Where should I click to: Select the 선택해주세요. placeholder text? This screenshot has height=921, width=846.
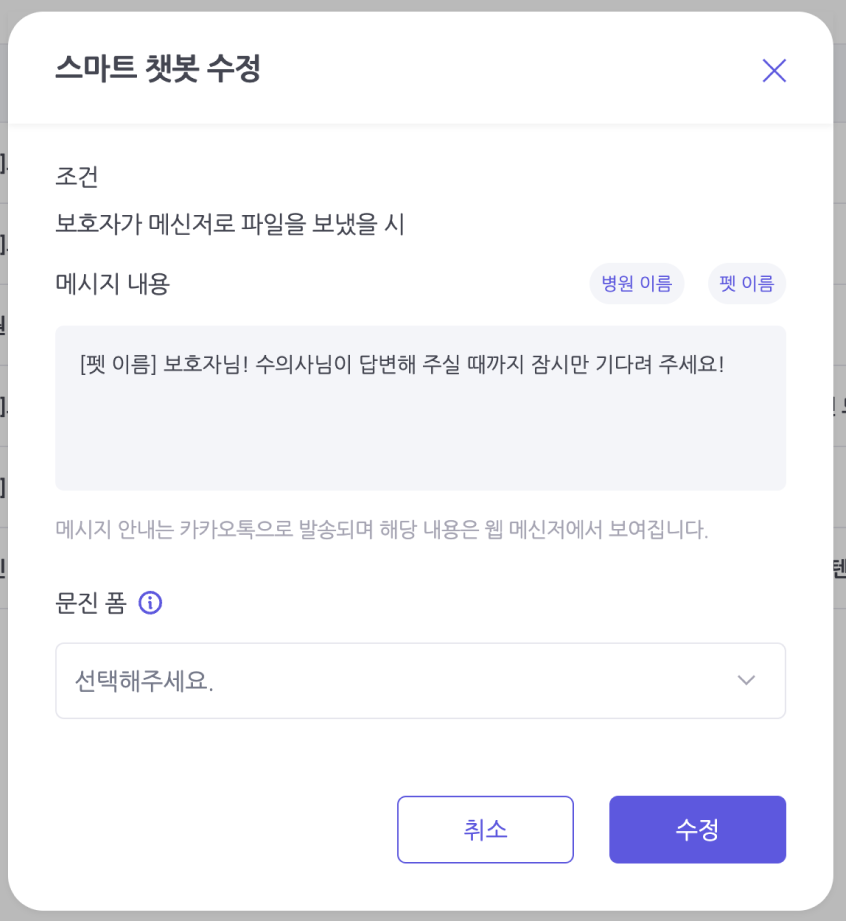point(144,681)
